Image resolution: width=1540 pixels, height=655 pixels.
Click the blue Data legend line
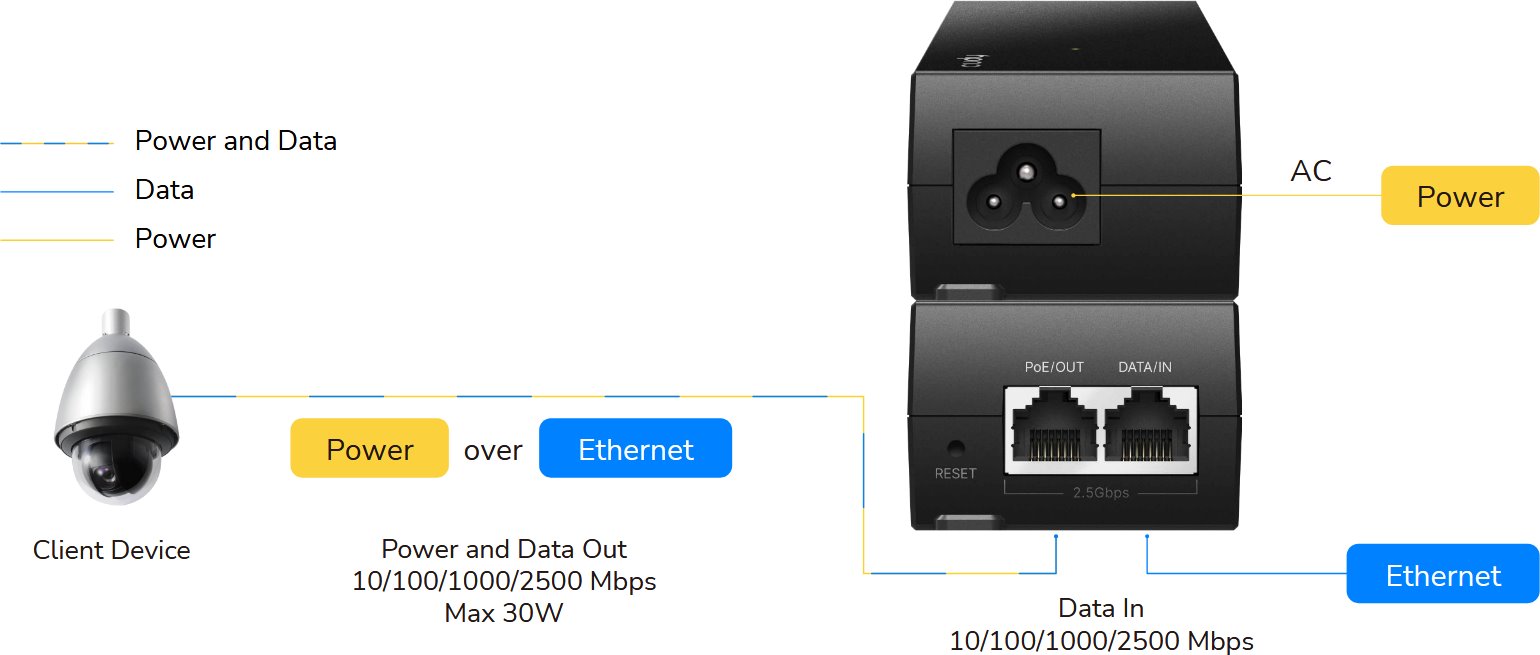pyautogui.click(x=57, y=191)
